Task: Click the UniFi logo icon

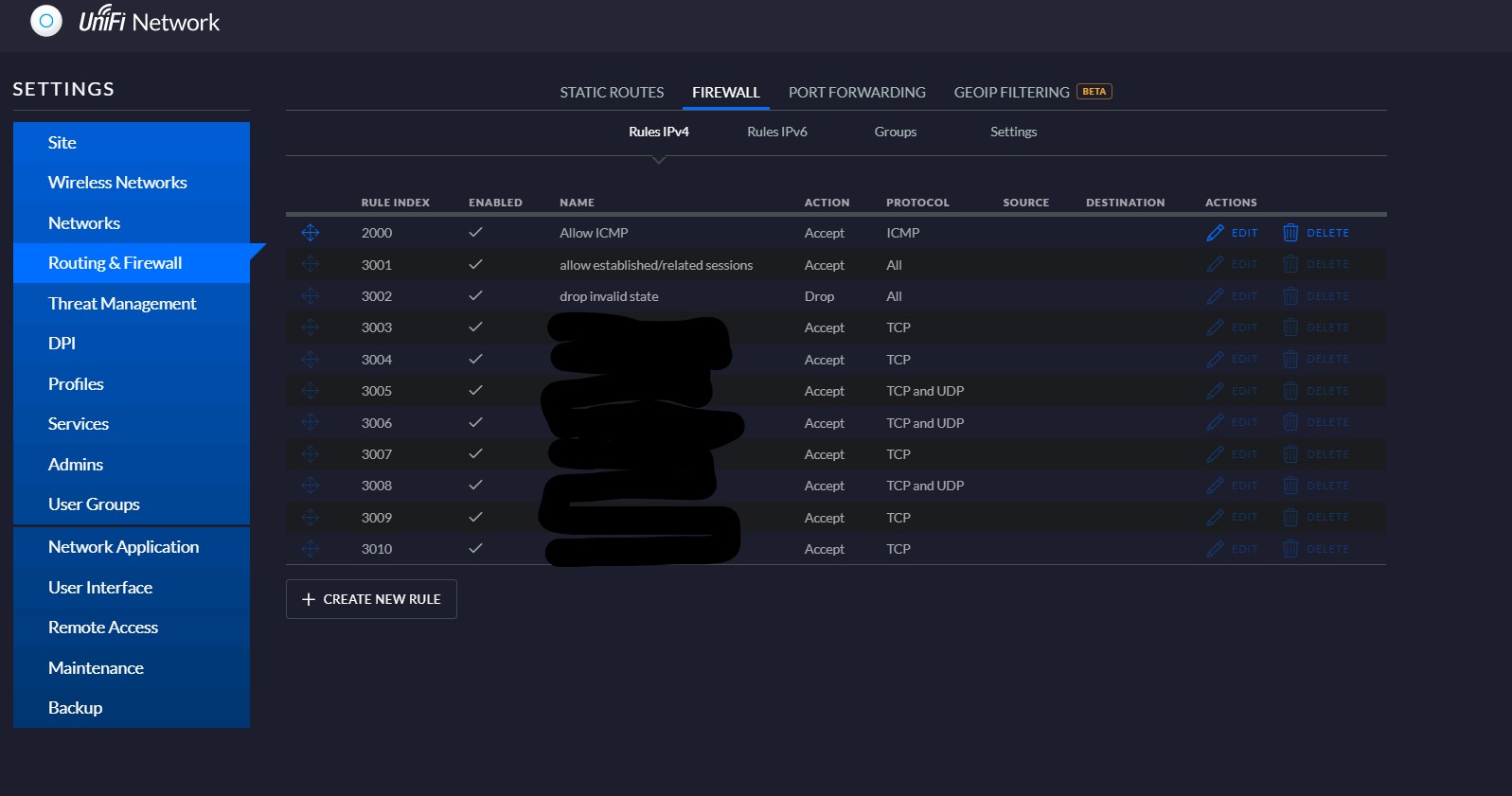Action: coord(45,21)
